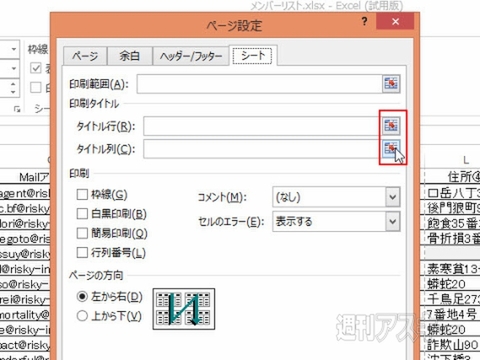The image size is (480, 360).
Task: Select cell starting with c.bf@risky
Action: (25, 208)
